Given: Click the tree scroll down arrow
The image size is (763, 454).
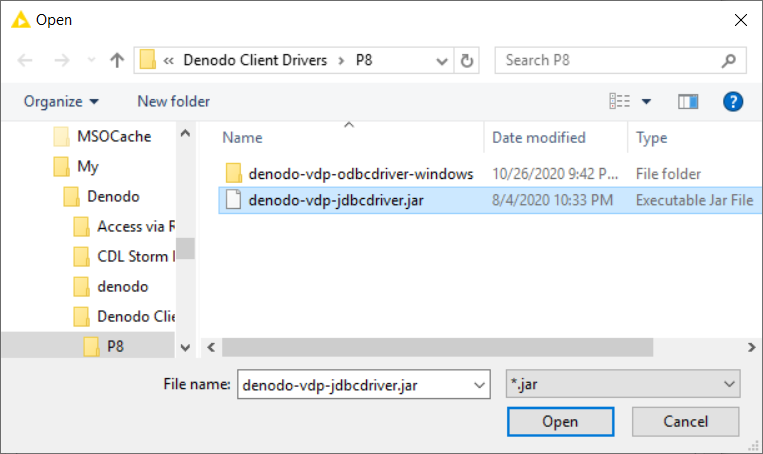Looking at the screenshot, I should click(x=185, y=347).
